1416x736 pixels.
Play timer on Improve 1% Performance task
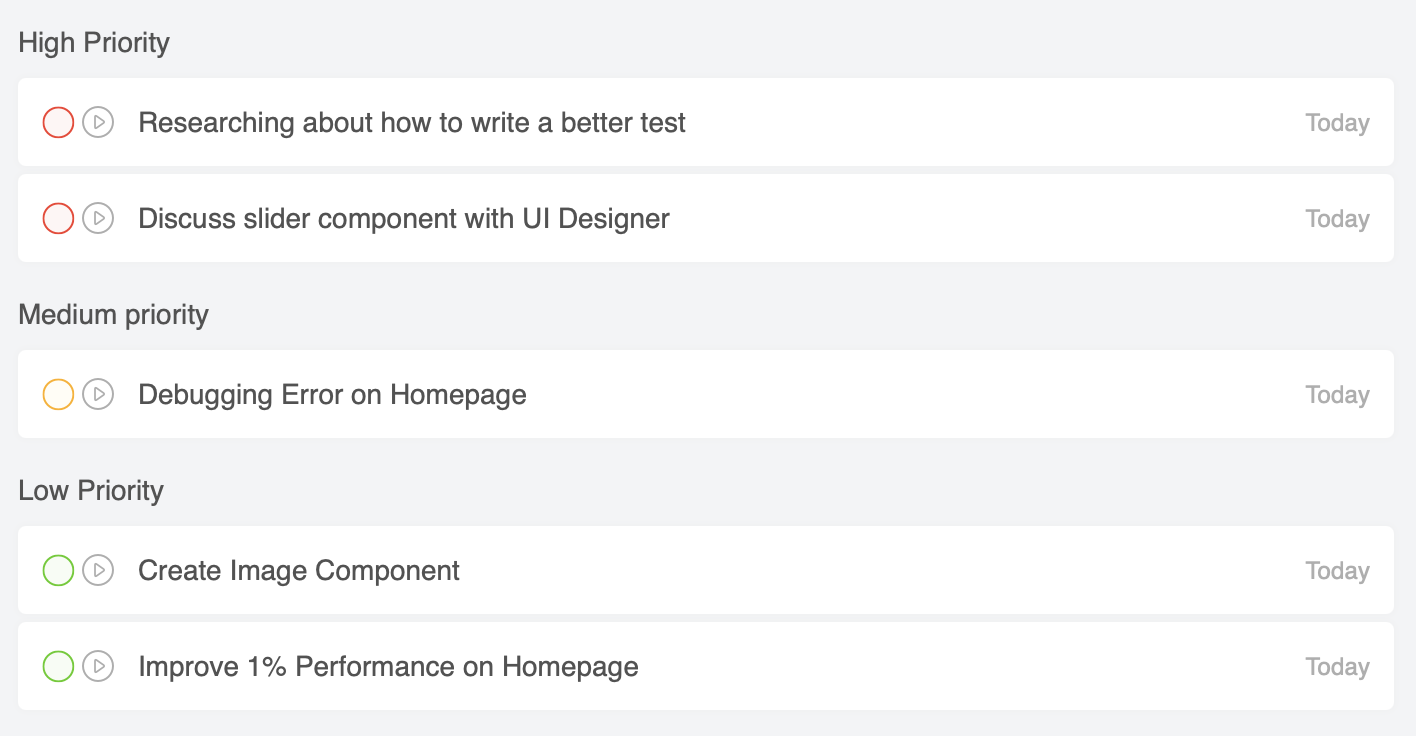(98, 666)
